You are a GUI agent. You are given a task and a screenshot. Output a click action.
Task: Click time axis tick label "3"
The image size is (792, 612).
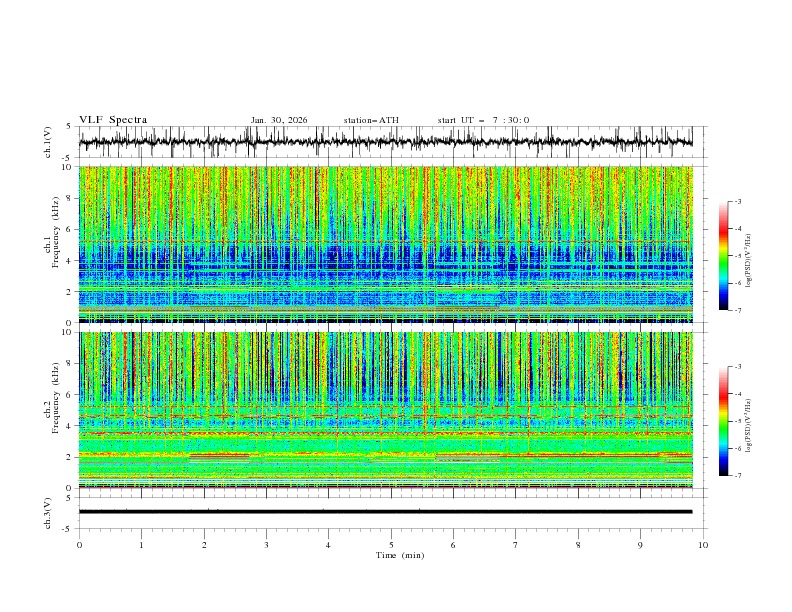(x=266, y=545)
